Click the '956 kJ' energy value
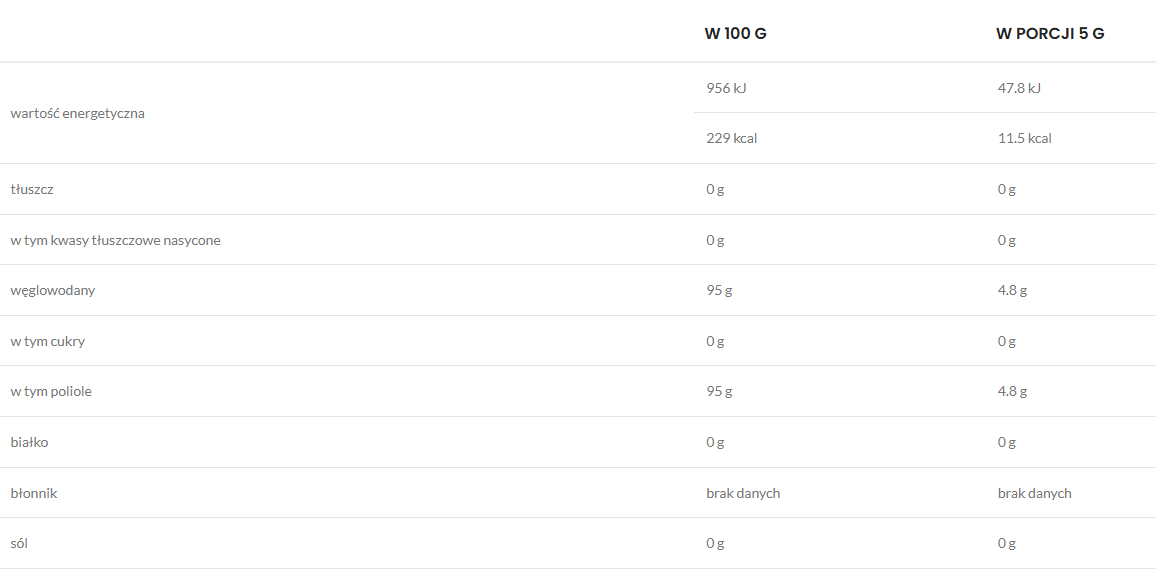 [x=726, y=88]
